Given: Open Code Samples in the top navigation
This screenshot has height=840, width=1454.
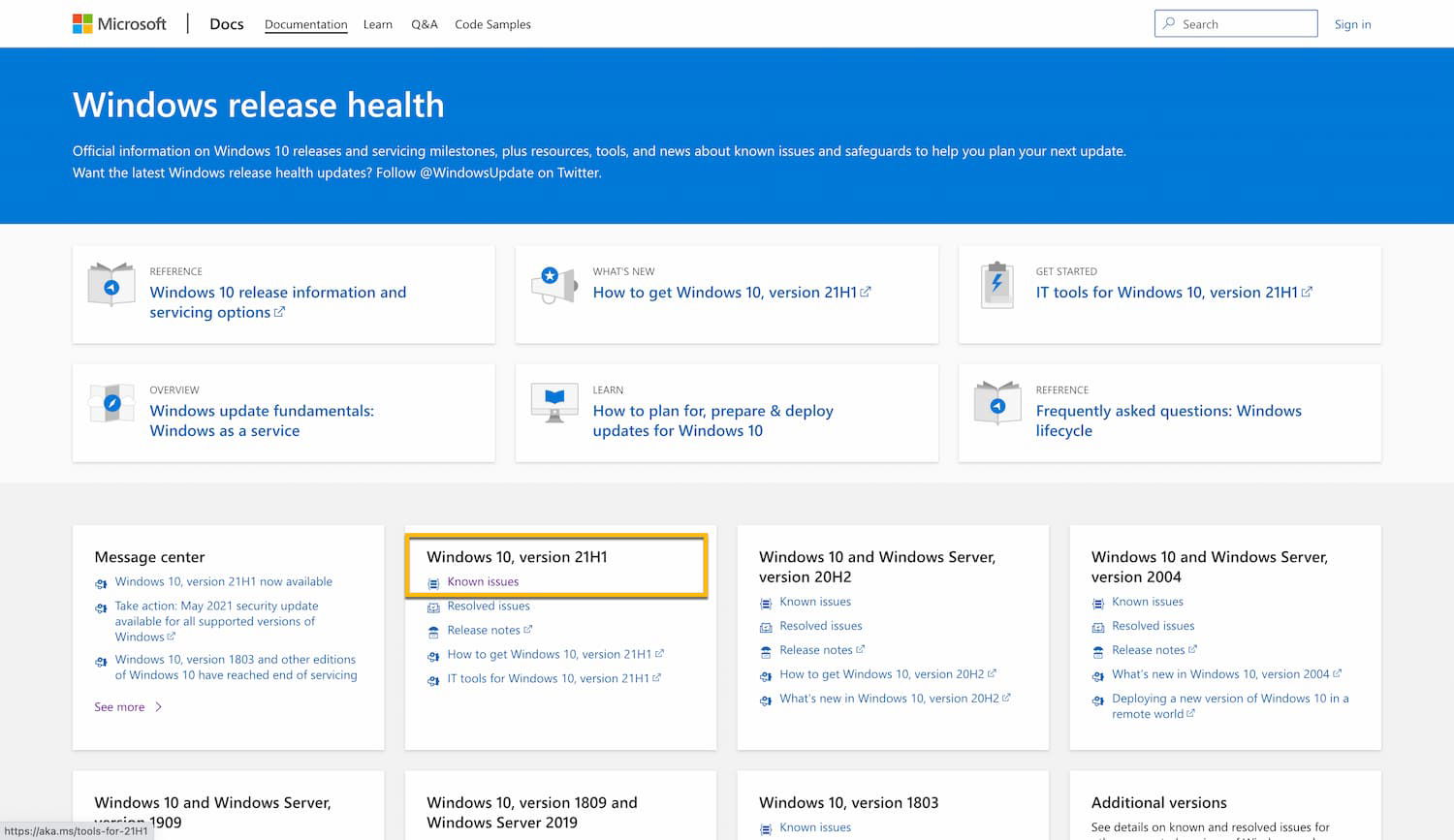Looking at the screenshot, I should [x=492, y=24].
